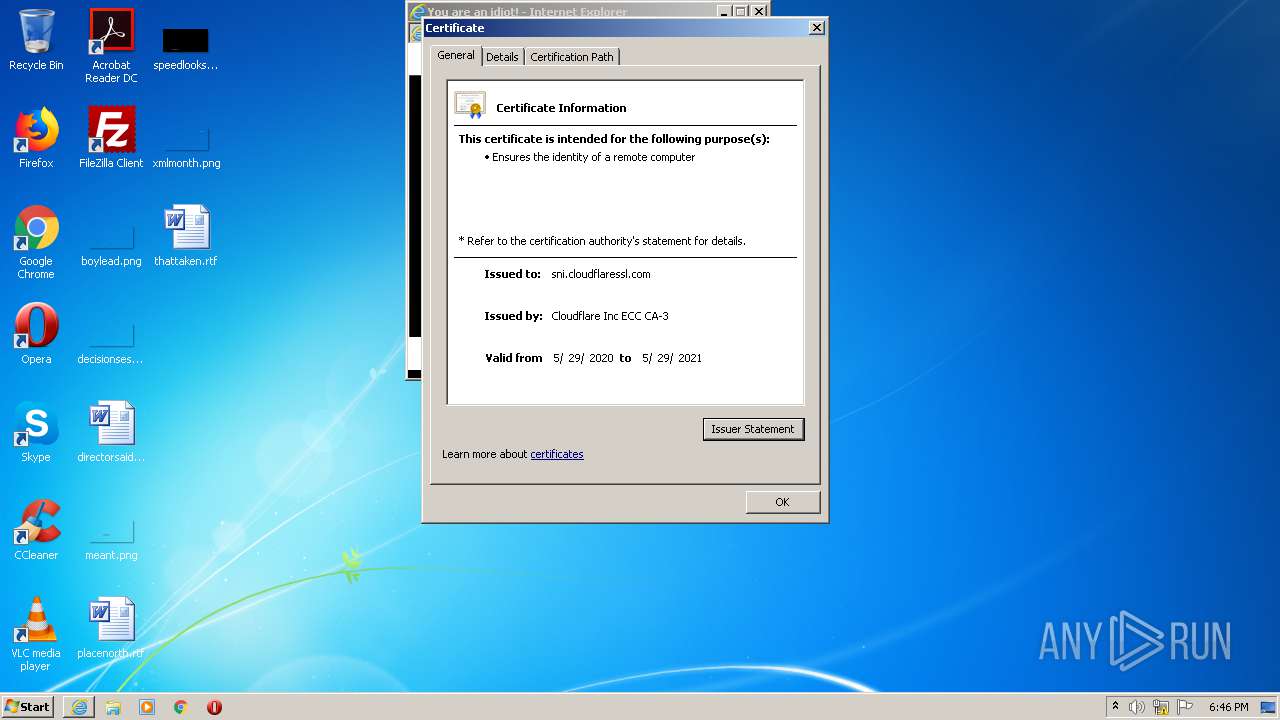Click the certificate information icon
Image resolution: width=1280 pixels, height=720 pixels.
coord(470,105)
